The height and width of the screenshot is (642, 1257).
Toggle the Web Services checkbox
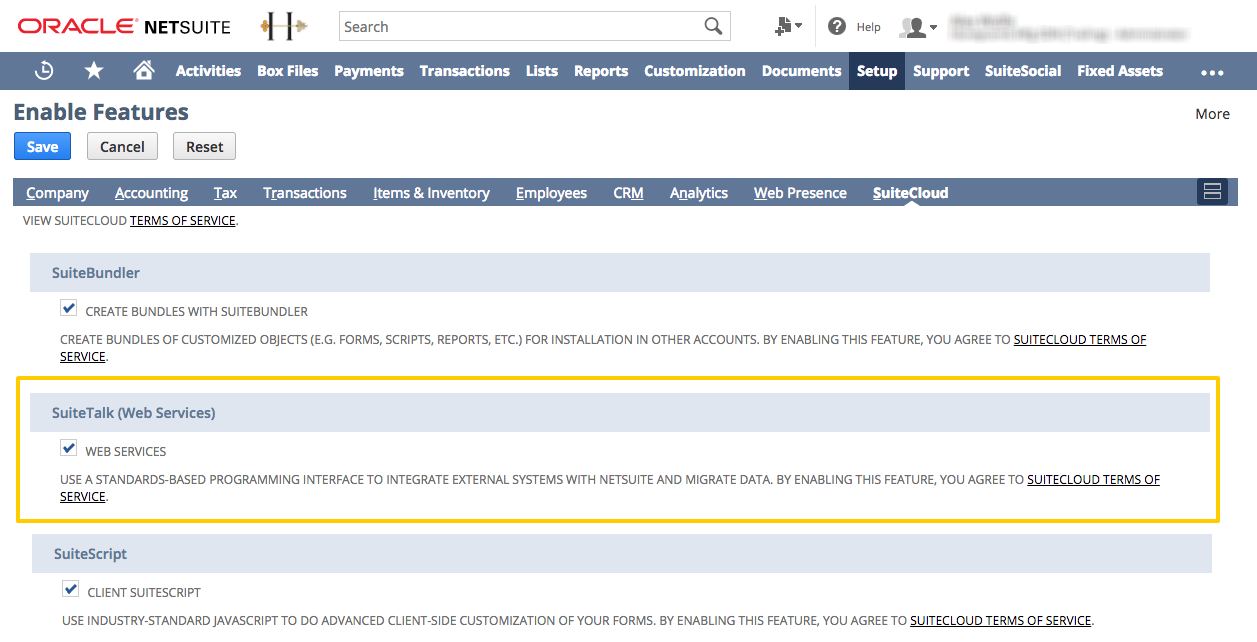click(69, 448)
